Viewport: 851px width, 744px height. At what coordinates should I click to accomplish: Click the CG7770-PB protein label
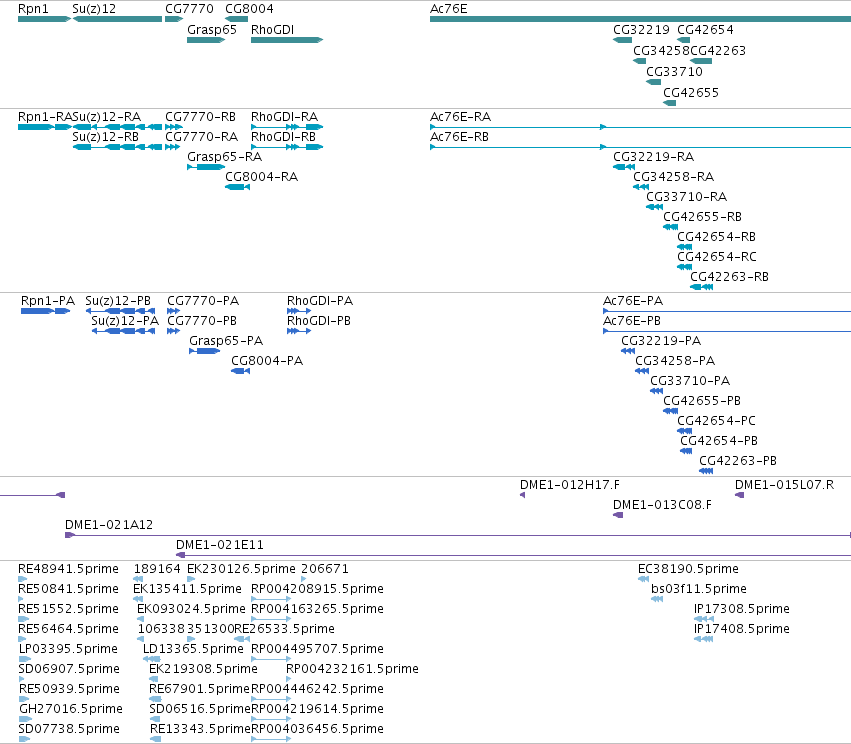(x=202, y=321)
